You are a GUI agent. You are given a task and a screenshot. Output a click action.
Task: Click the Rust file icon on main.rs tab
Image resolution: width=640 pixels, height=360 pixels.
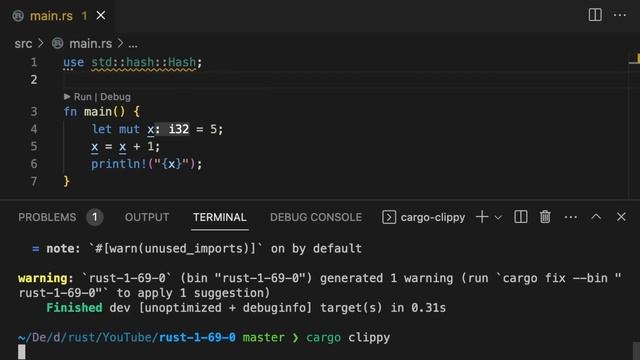(x=18, y=16)
